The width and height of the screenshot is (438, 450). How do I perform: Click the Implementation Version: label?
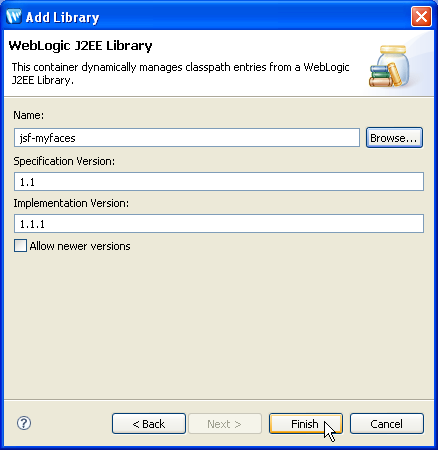tap(71, 203)
